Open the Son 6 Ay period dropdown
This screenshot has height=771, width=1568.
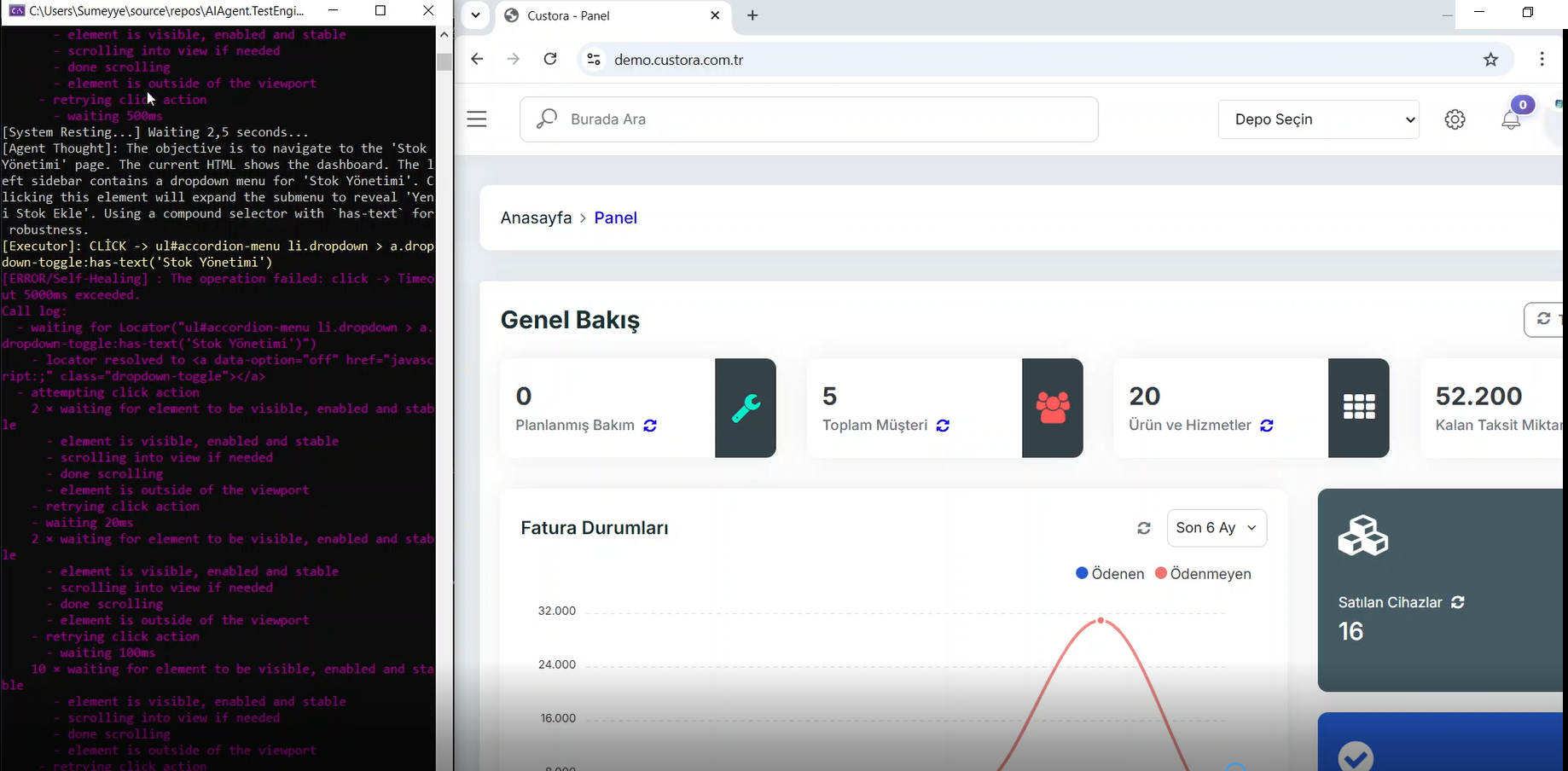1217,528
